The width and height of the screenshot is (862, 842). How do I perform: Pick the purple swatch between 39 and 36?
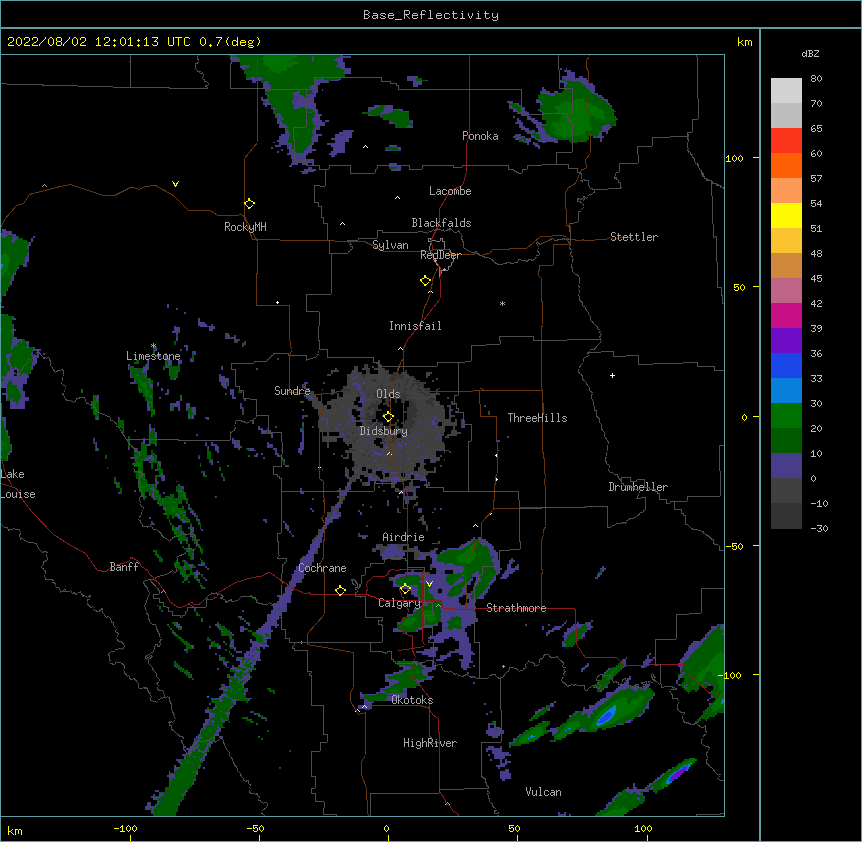coord(786,341)
